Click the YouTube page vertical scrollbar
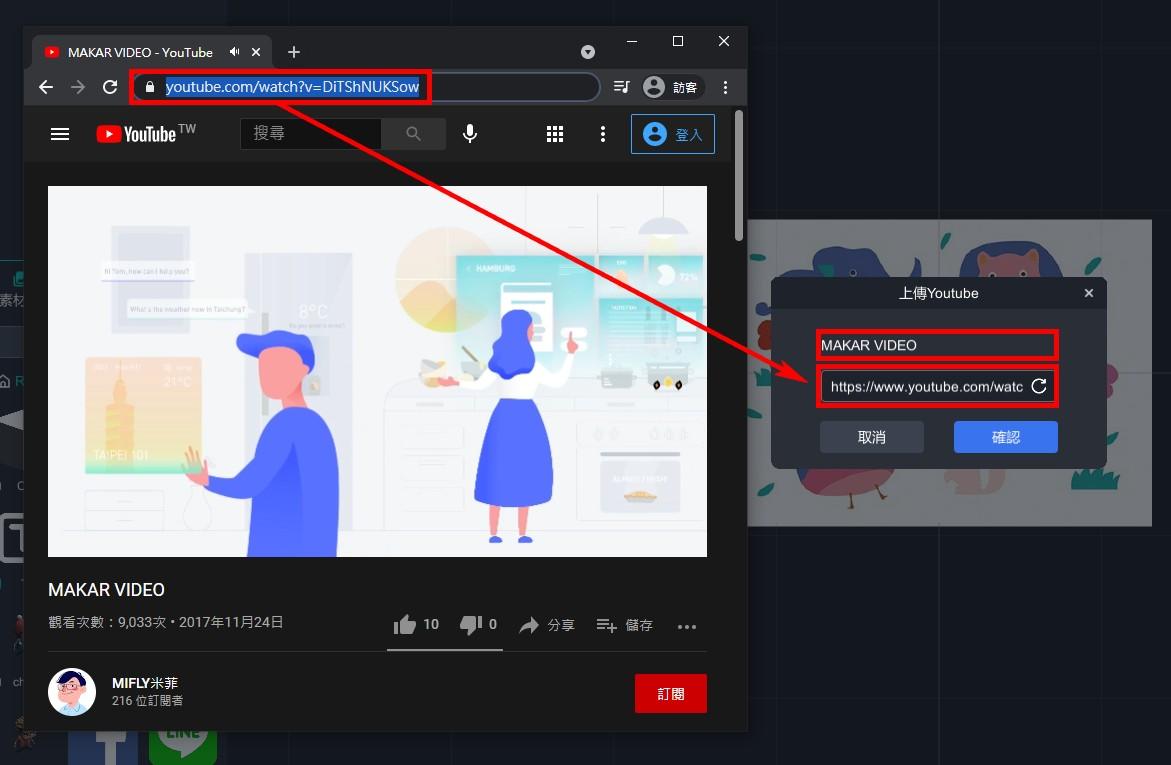The width and height of the screenshot is (1171, 765). click(739, 176)
